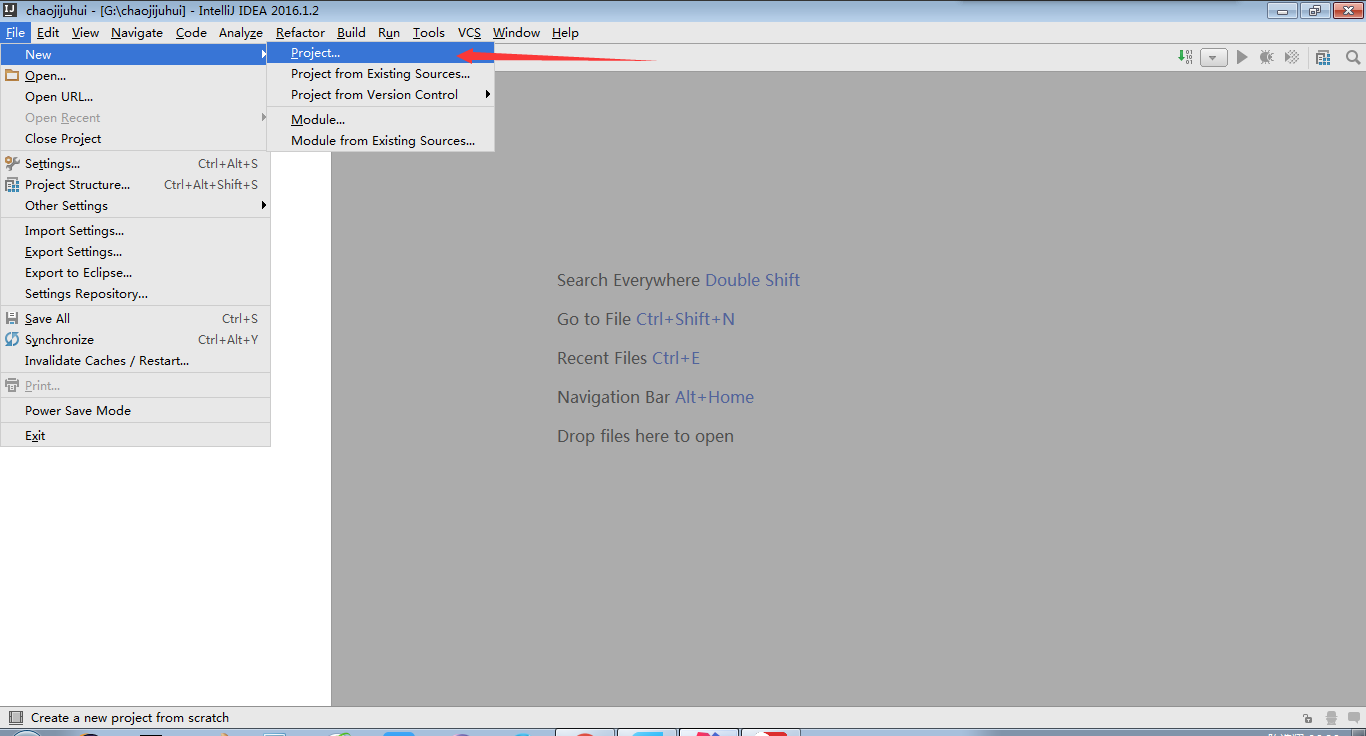Screen dimensions: 1366x736
Task: Click Synchronize in File menu
Action: (x=135, y=340)
